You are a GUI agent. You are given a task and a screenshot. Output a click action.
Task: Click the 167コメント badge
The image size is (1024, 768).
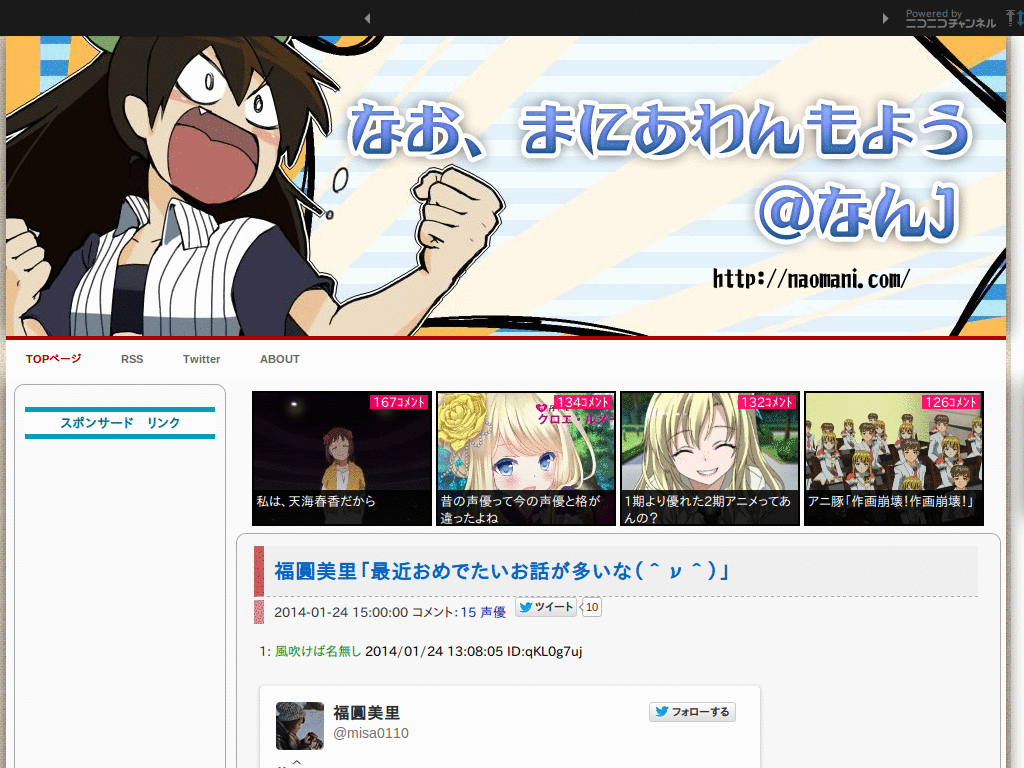tap(400, 402)
